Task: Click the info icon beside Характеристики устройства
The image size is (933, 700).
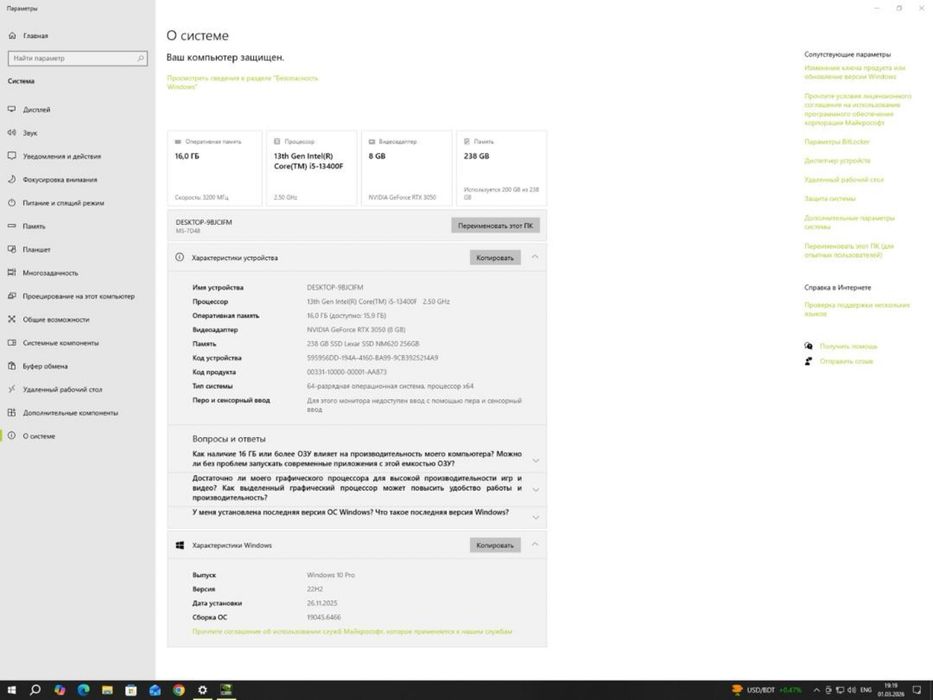Action: coord(180,257)
